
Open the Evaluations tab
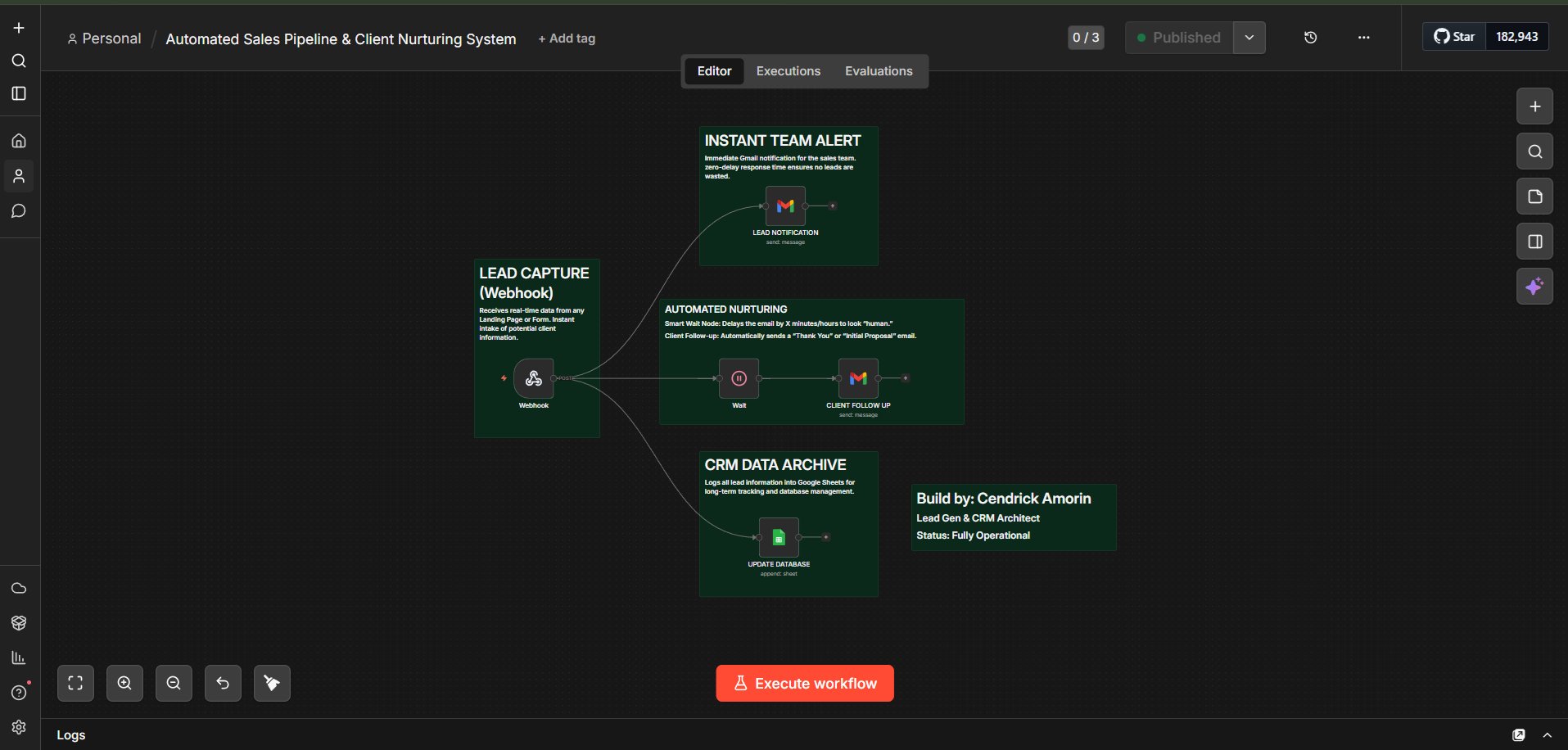879,71
